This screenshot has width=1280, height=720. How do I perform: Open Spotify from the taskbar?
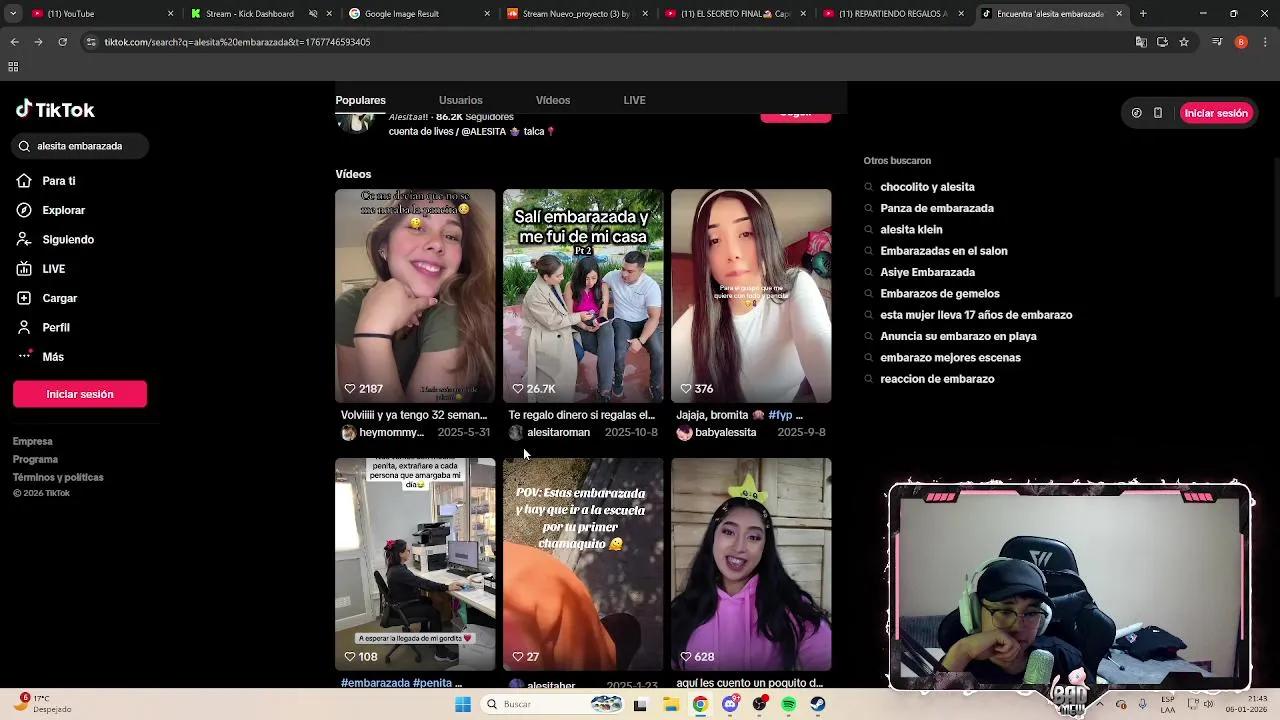789,704
